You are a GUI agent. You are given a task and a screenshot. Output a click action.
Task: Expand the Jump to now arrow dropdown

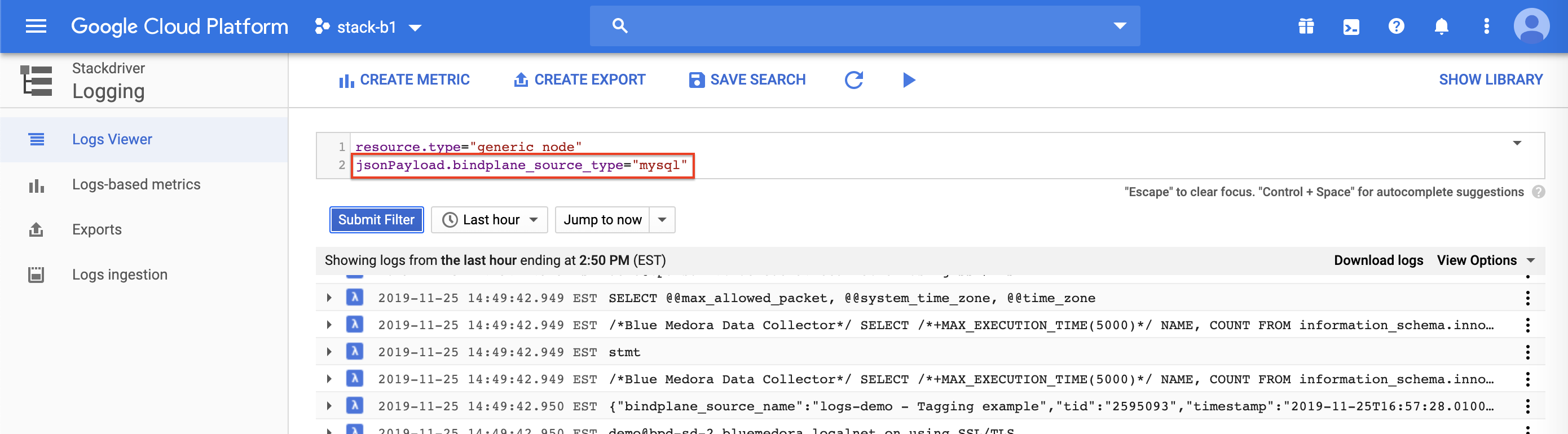[662, 220]
